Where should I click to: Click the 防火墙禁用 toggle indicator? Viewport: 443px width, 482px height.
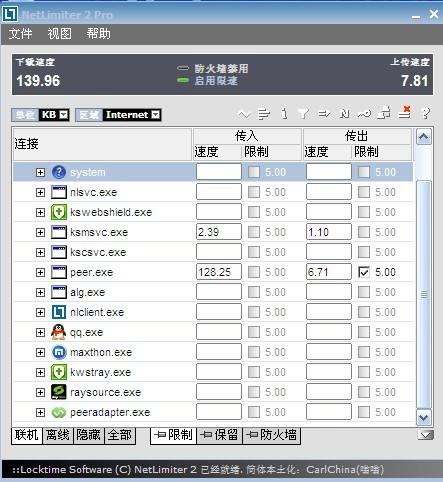[183, 68]
